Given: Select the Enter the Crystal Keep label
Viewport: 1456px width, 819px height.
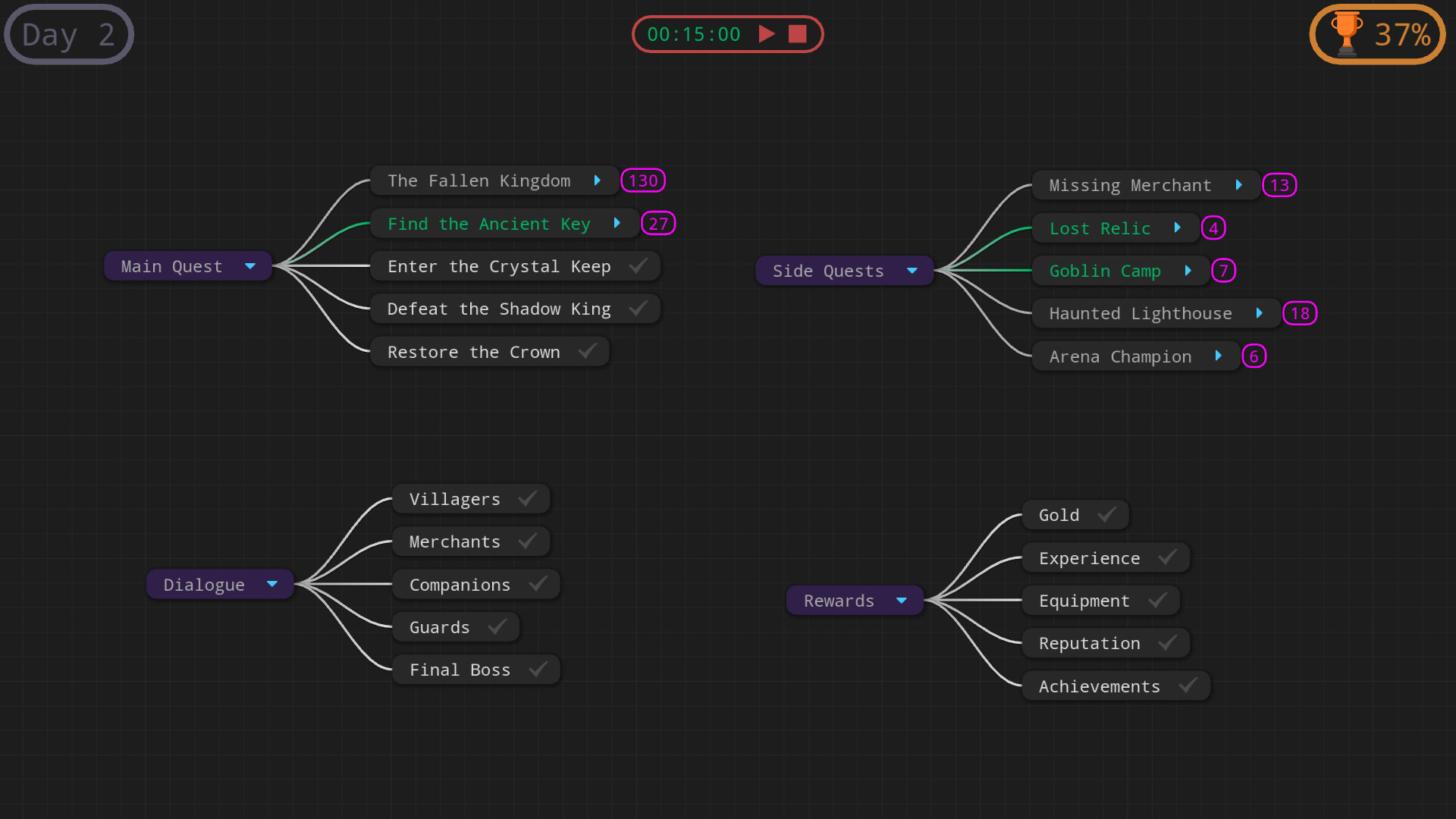Looking at the screenshot, I should coord(499,266).
